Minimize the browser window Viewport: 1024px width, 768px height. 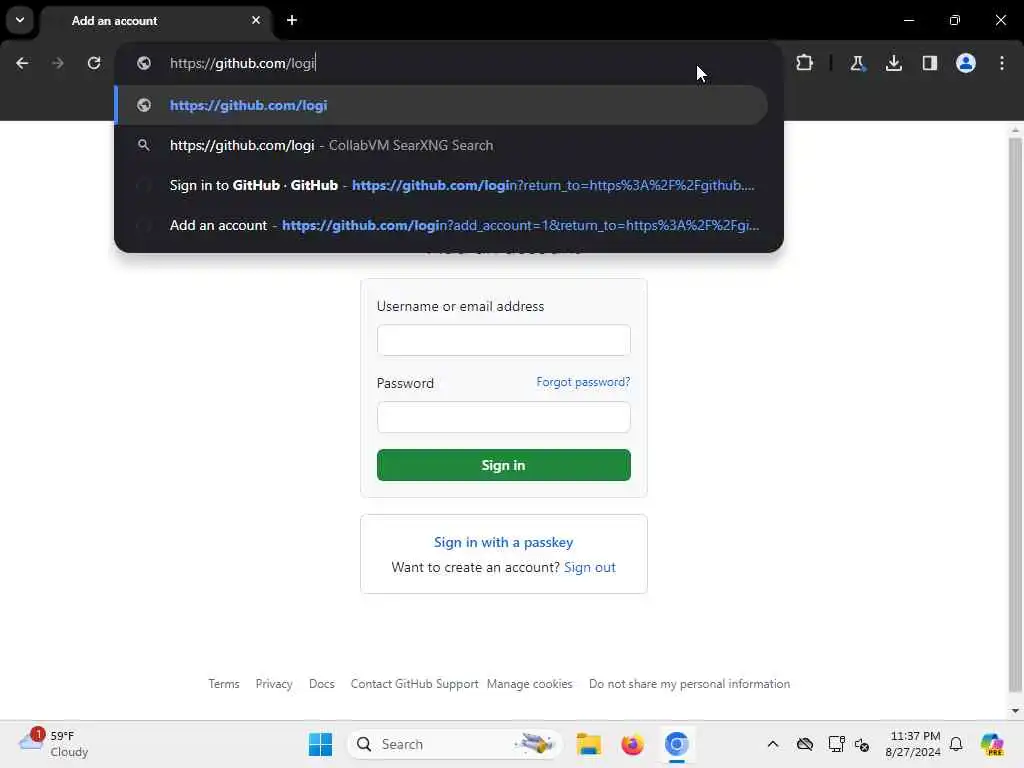(x=908, y=20)
